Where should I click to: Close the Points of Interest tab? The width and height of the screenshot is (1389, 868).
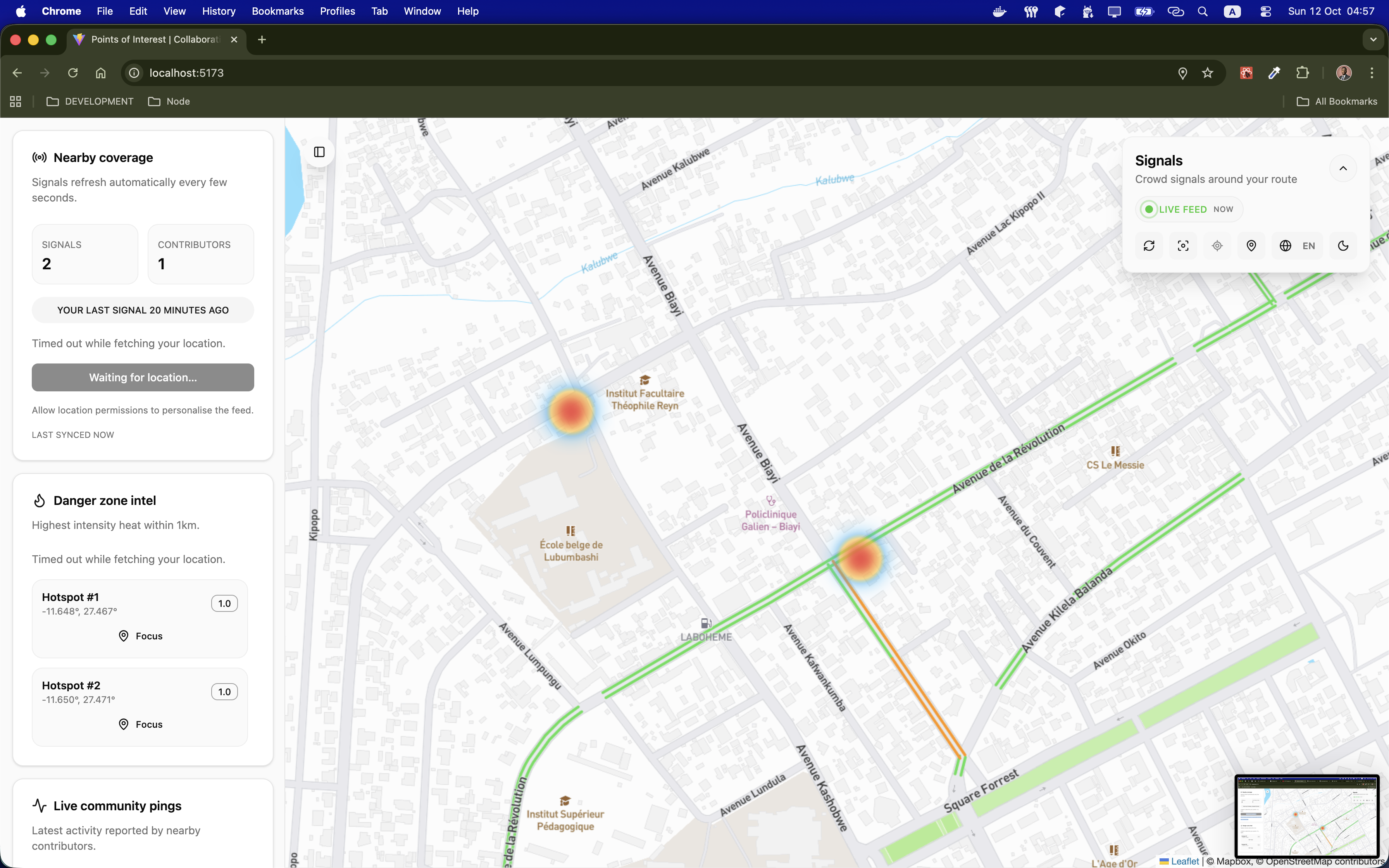[x=234, y=40]
